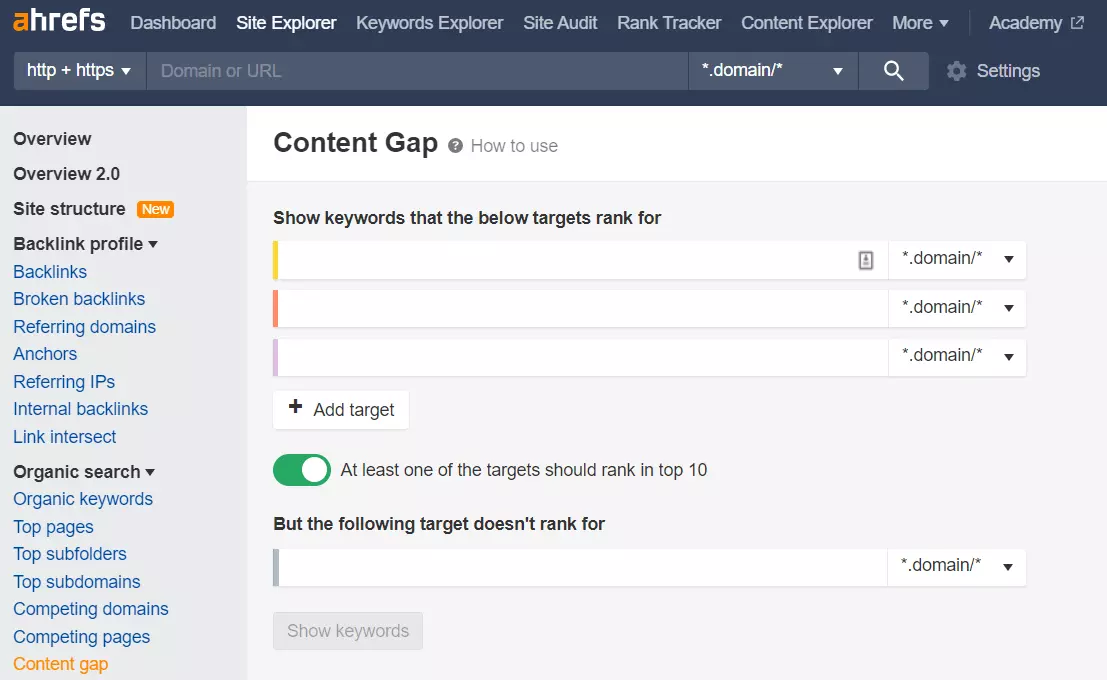Click the Show keywords button
Screen dimensions: 1107x680
pos(348,631)
